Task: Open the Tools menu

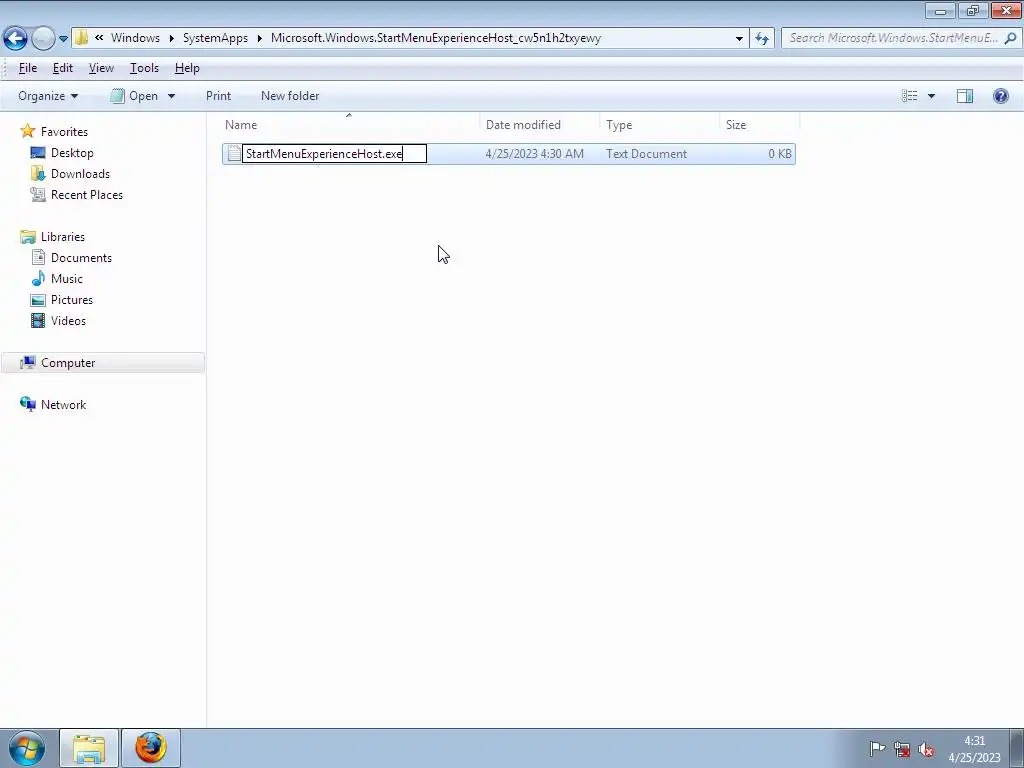Action: (x=144, y=68)
